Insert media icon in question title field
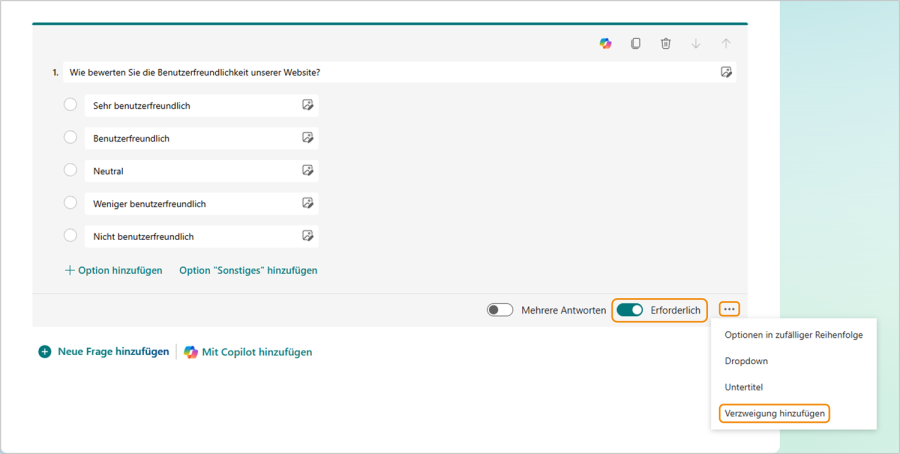900x454 pixels. 726,72
